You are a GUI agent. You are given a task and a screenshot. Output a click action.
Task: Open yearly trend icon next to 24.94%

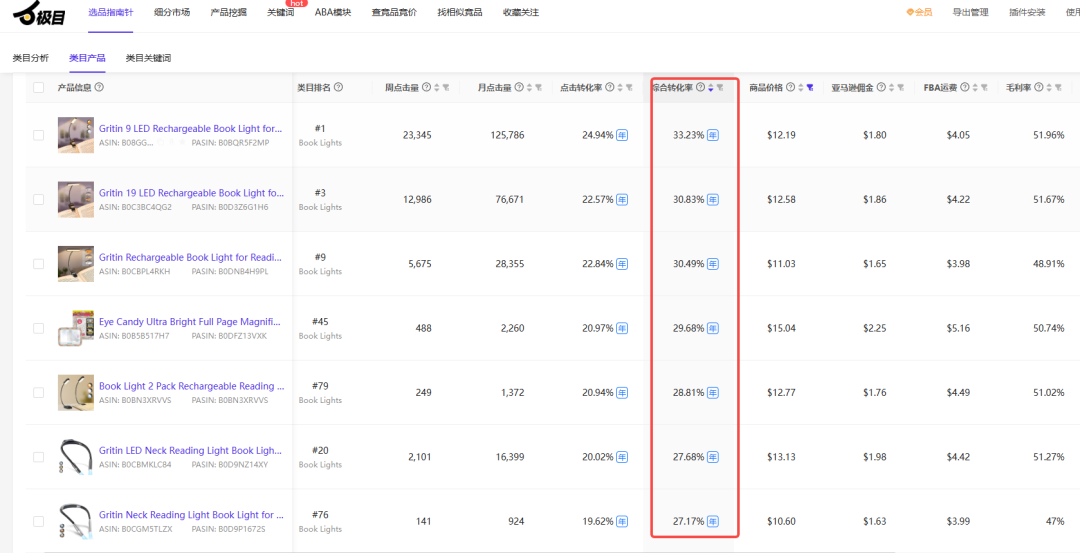click(x=622, y=135)
